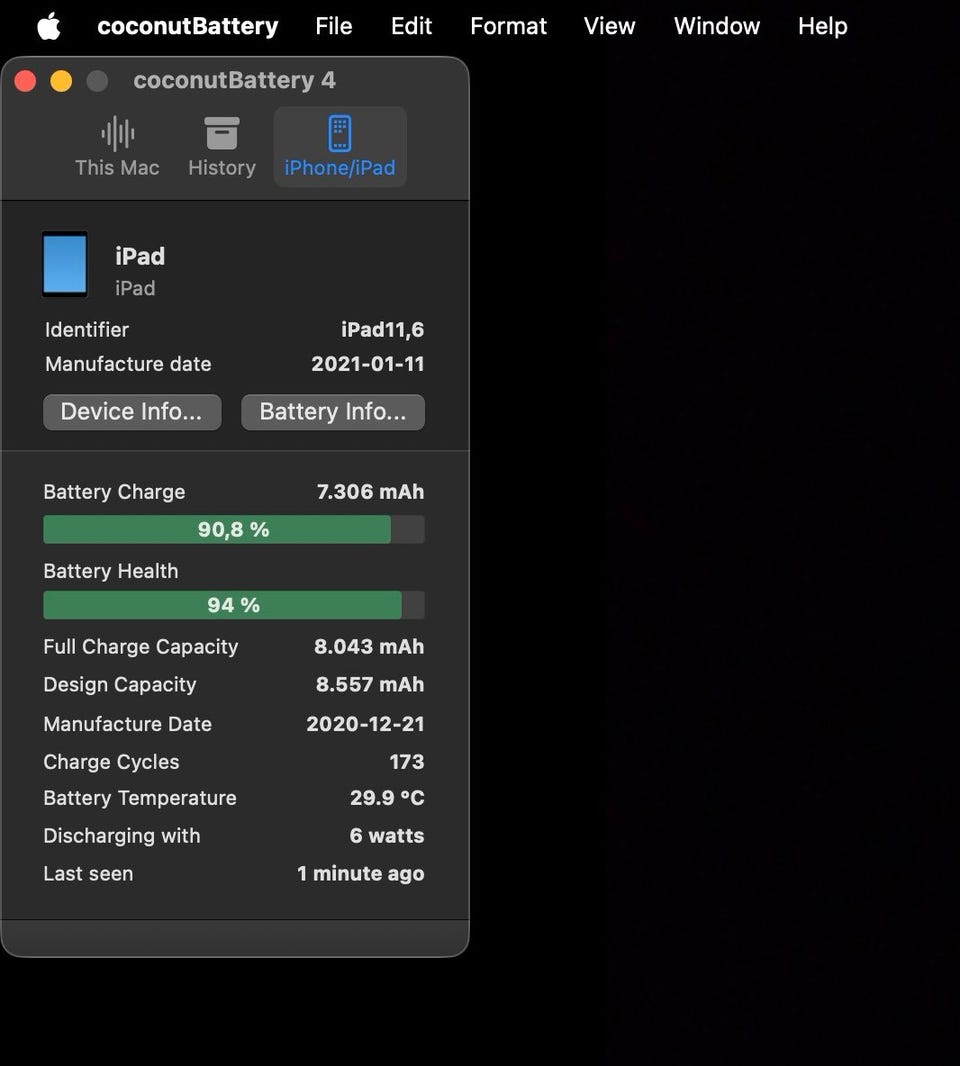
Task: Click the grey iPad model subtitle
Action: (135, 288)
